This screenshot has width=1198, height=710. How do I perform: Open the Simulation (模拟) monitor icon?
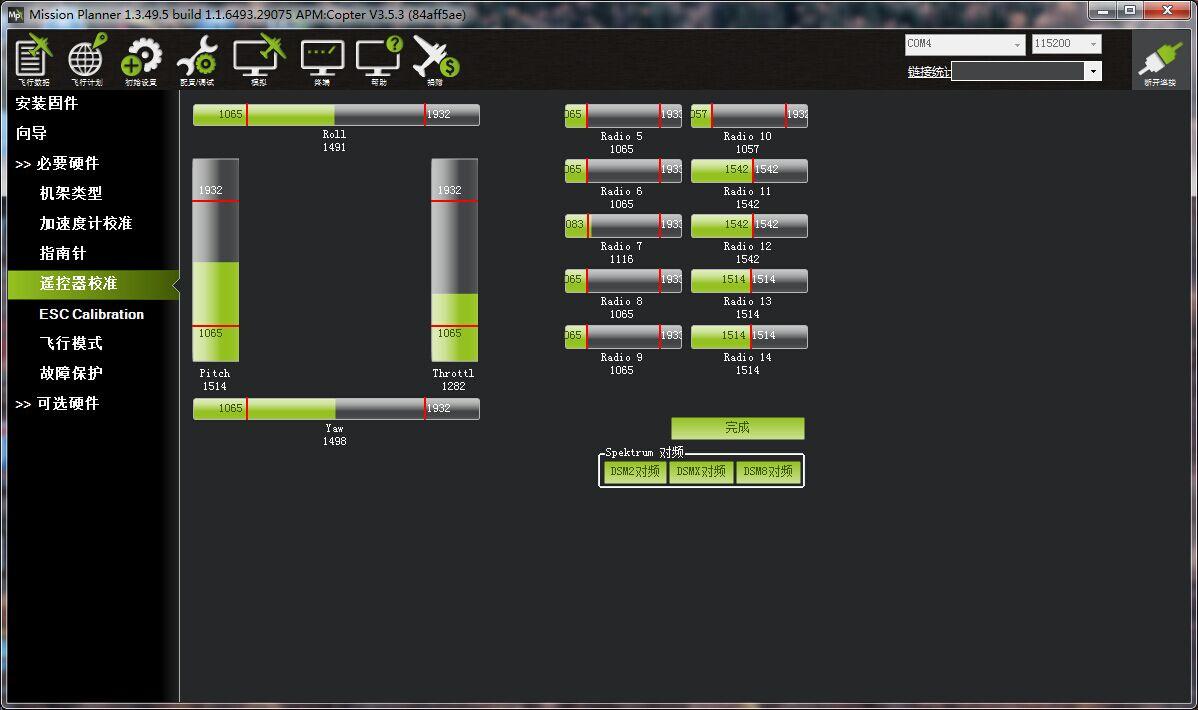259,58
